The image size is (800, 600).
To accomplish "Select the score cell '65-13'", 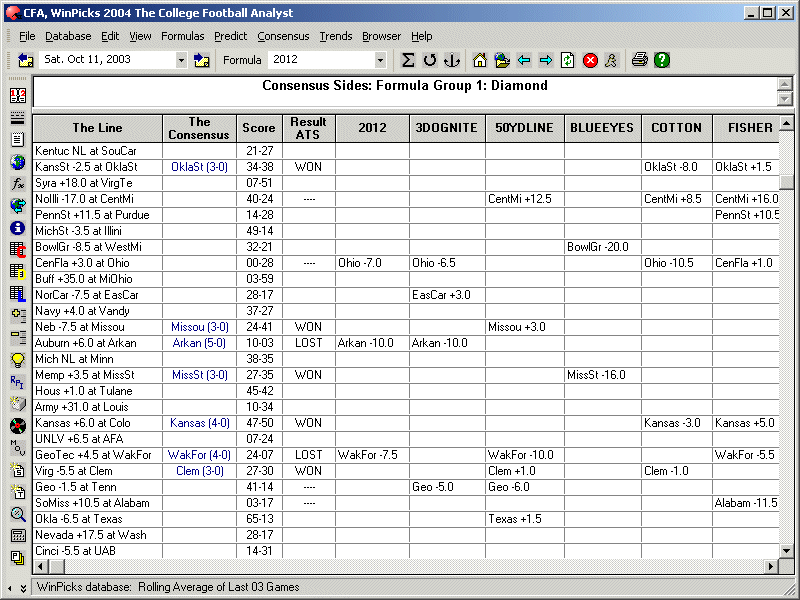I will (259, 519).
